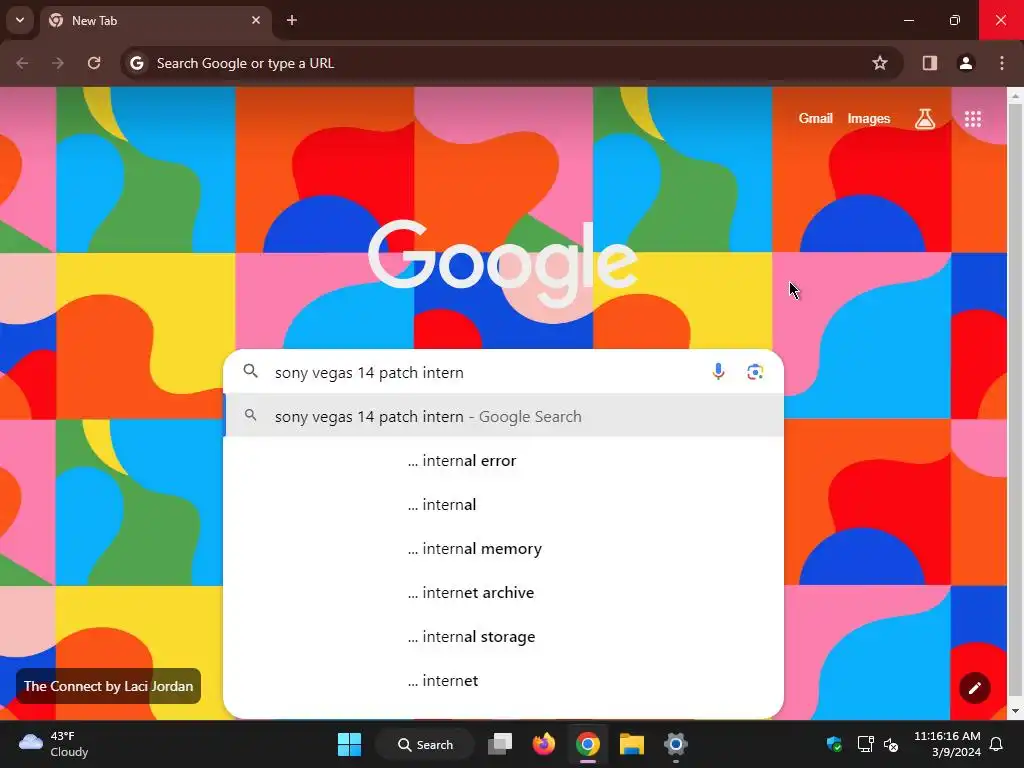Open notifications bell
The width and height of the screenshot is (1024, 768).
click(x=997, y=744)
